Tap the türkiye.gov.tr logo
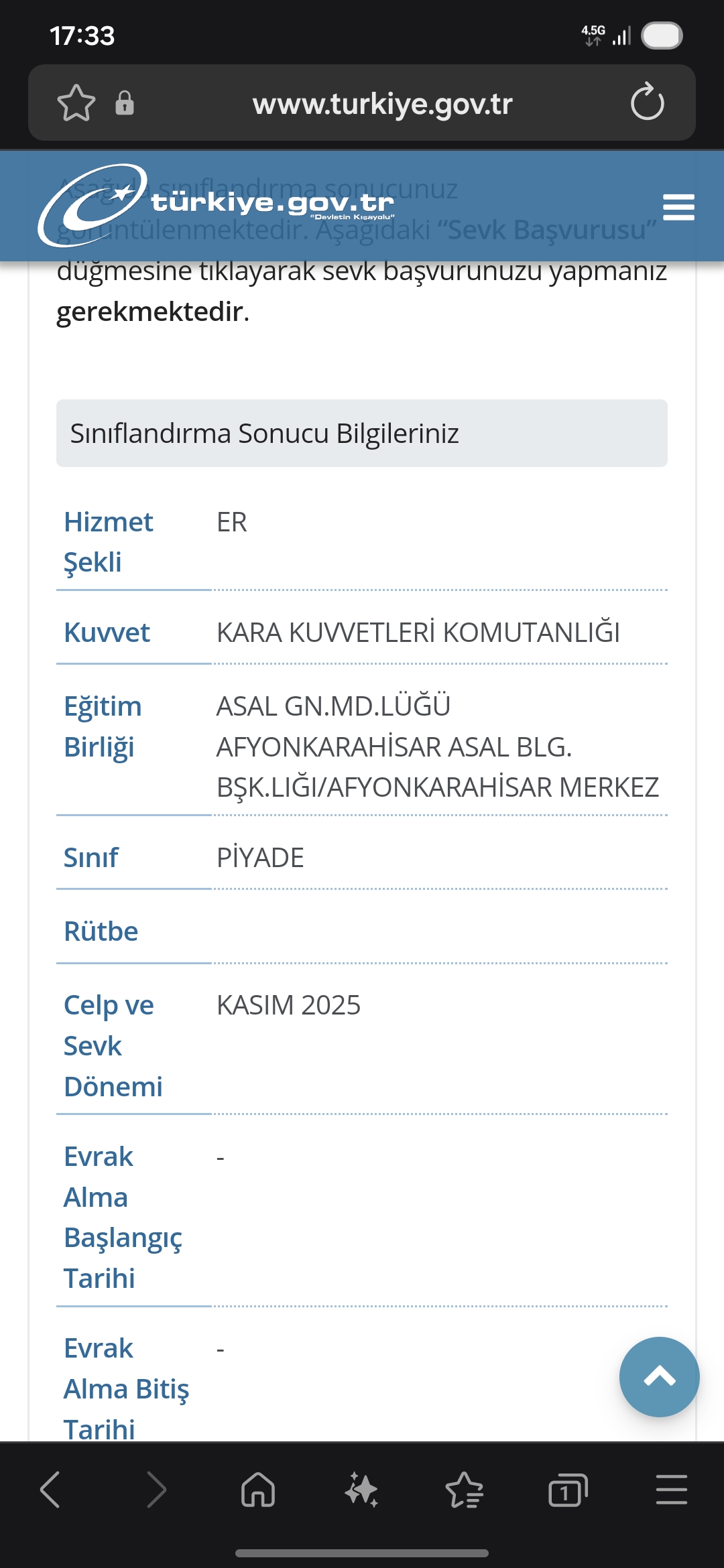The image size is (724, 1568). point(216,205)
